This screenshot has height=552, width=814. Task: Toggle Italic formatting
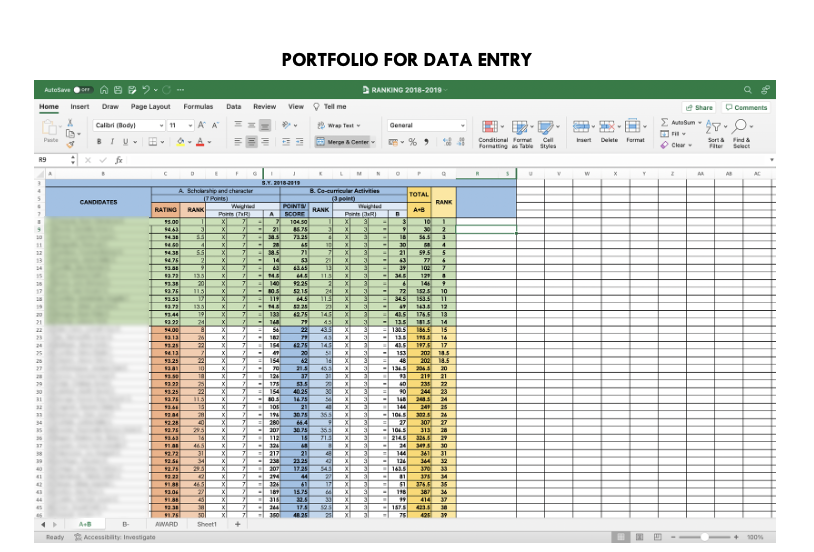click(112, 142)
